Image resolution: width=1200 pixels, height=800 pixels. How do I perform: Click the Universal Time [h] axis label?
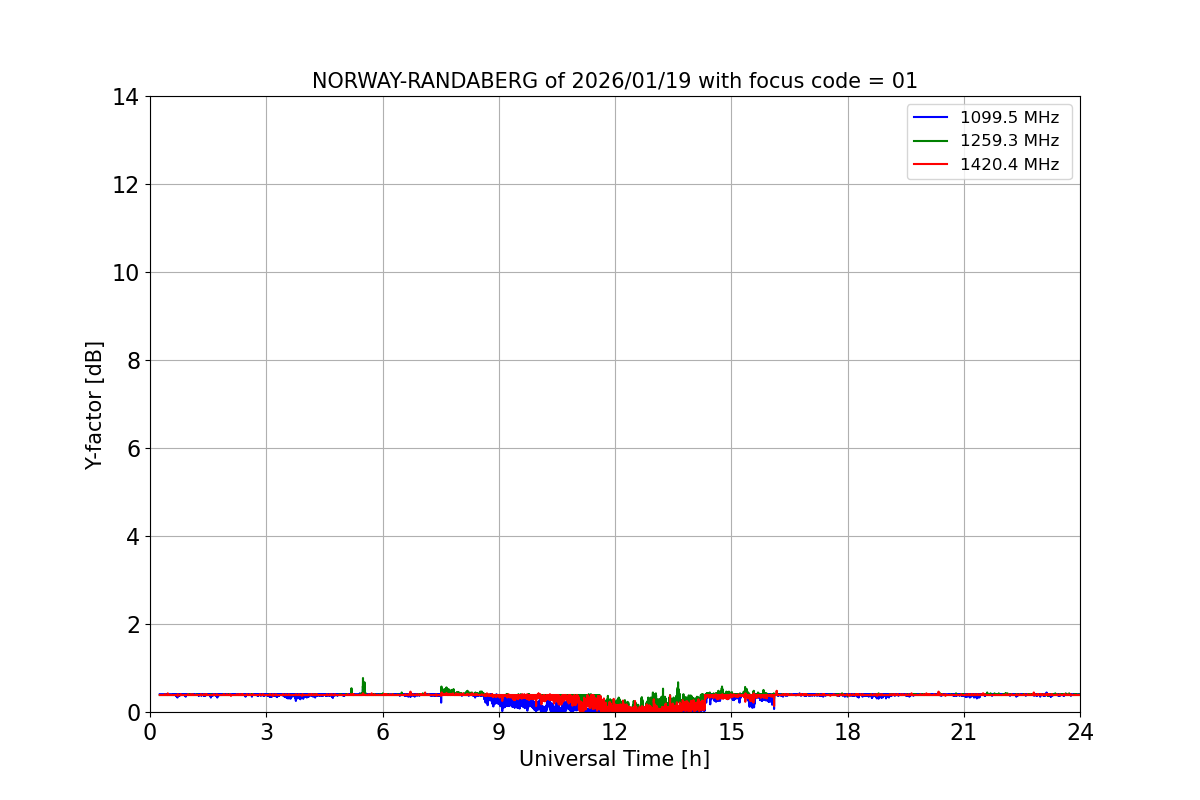tap(614, 759)
